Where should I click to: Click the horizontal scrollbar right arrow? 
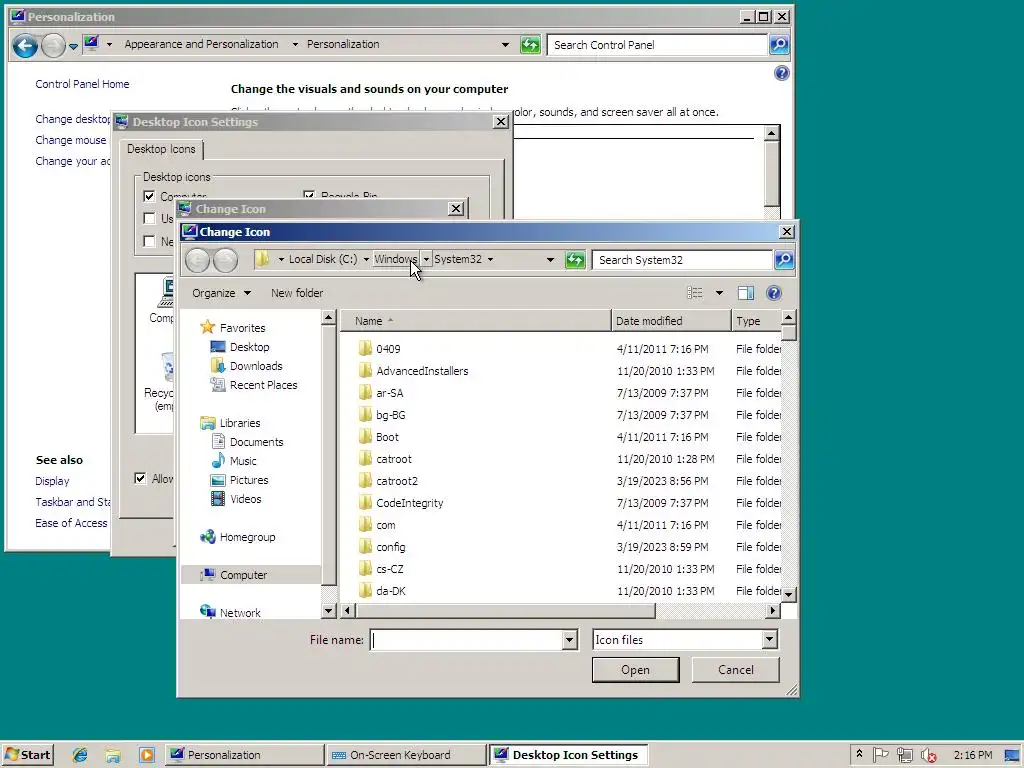pyautogui.click(x=773, y=611)
